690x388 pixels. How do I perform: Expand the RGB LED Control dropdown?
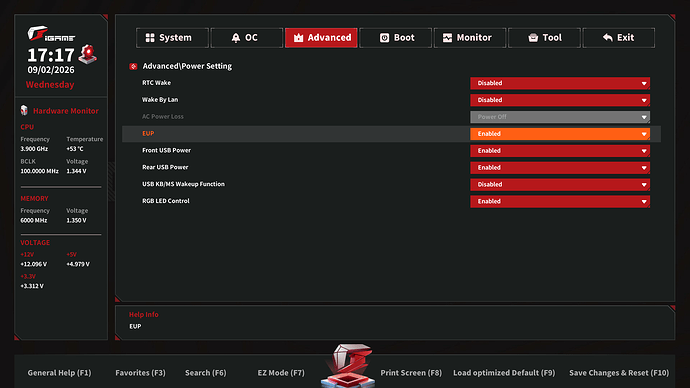pyautogui.click(x=560, y=201)
